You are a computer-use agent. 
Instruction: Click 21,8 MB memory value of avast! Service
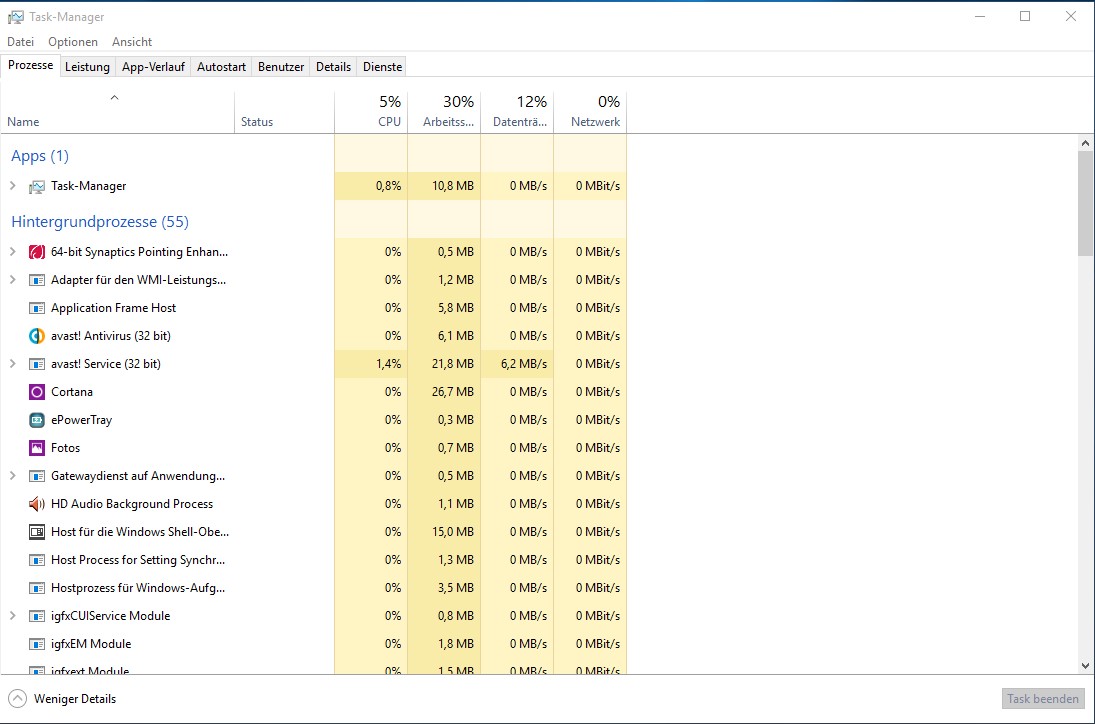(453, 364)
